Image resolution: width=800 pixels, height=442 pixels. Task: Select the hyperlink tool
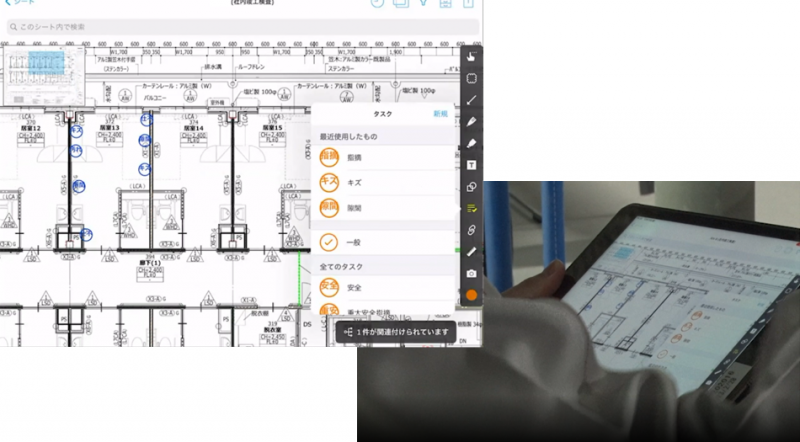point(471,230)
